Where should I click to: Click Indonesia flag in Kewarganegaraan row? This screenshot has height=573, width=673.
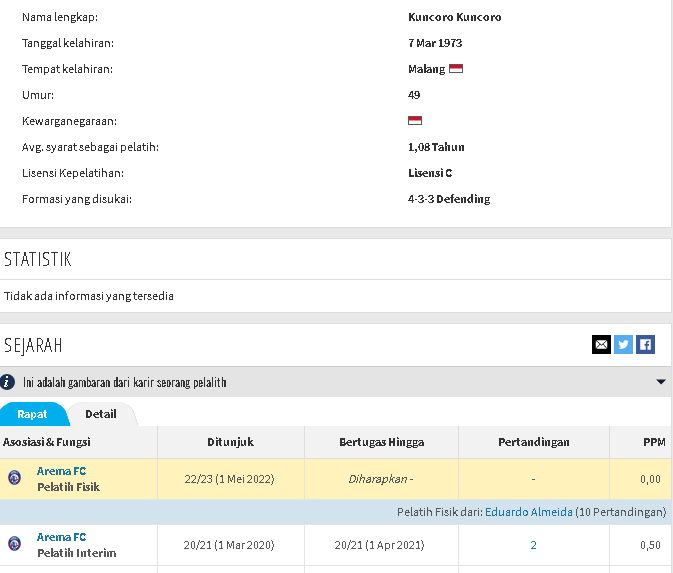coord(415,121)
